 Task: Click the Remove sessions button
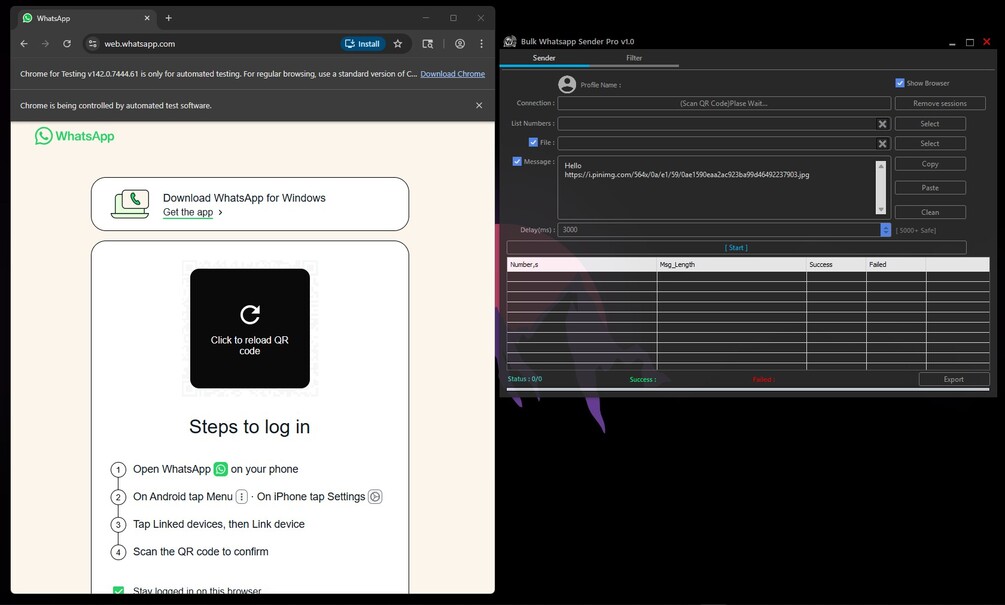pyautogui.click(x=940, y=103)
